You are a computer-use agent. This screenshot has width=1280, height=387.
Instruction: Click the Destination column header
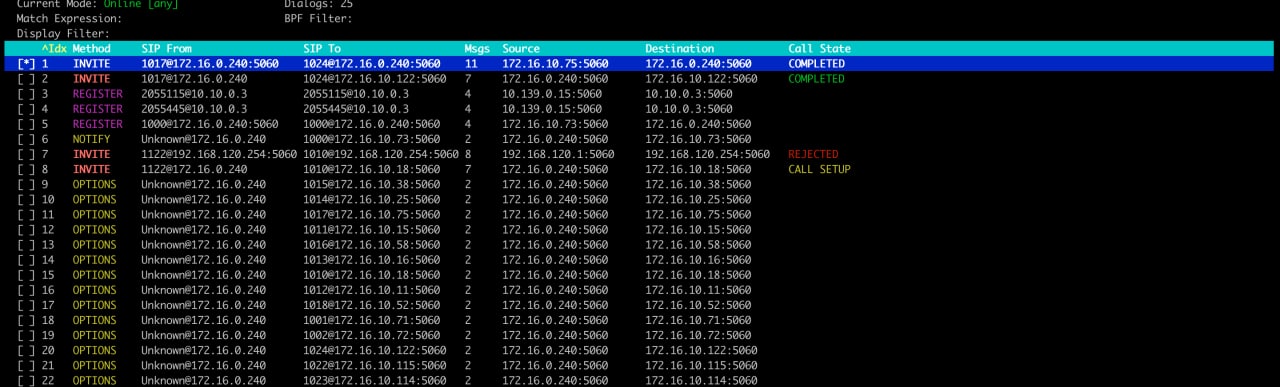679,48
